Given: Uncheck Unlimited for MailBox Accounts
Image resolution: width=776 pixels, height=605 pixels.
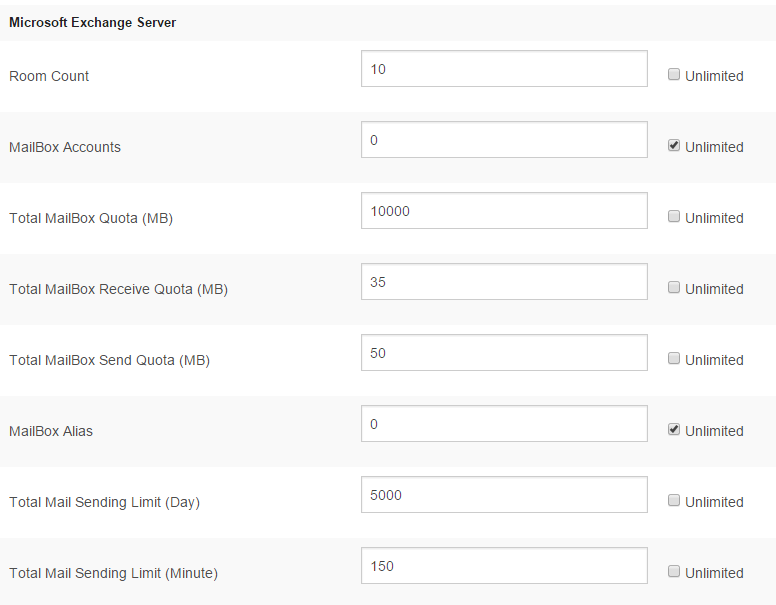Looking at the screenshot, I should point(674,145).
